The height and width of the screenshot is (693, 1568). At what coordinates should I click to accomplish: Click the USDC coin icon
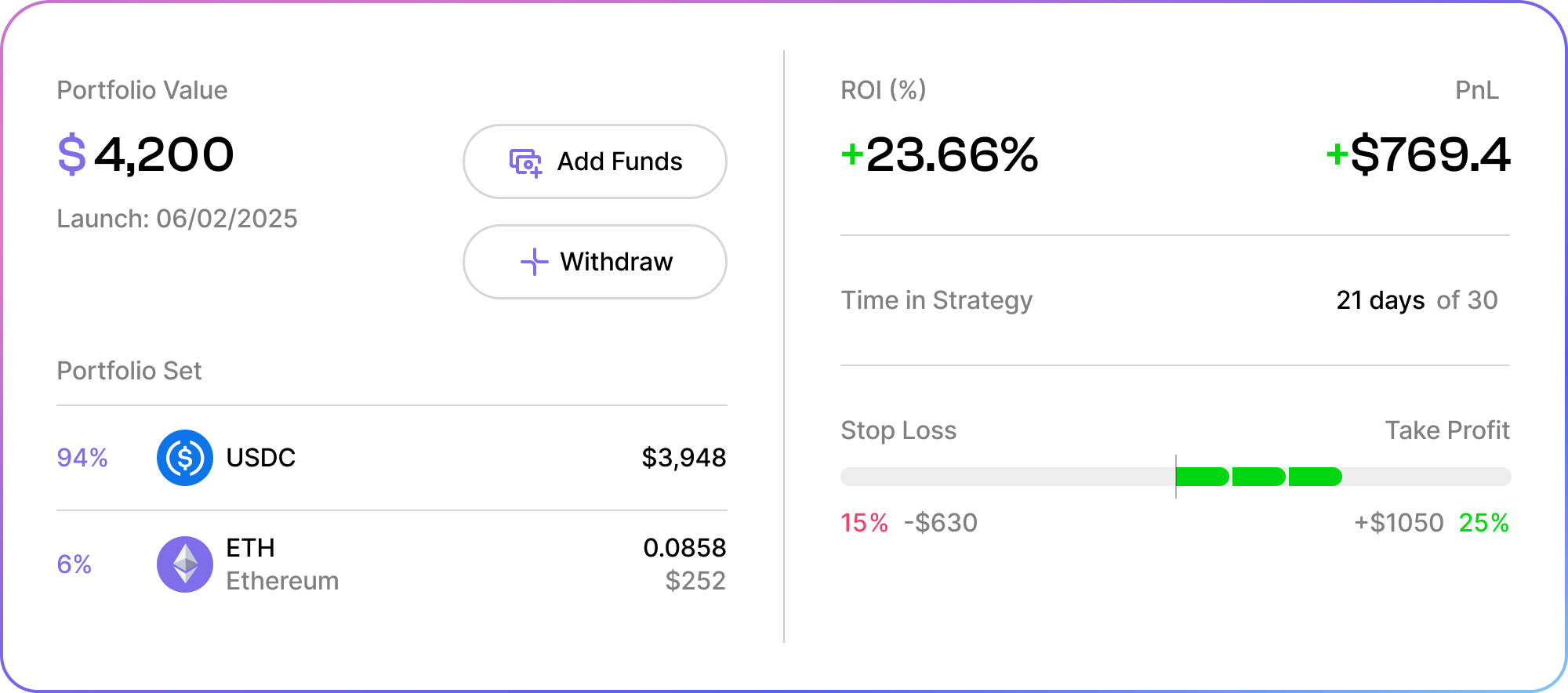click(185, 458)
